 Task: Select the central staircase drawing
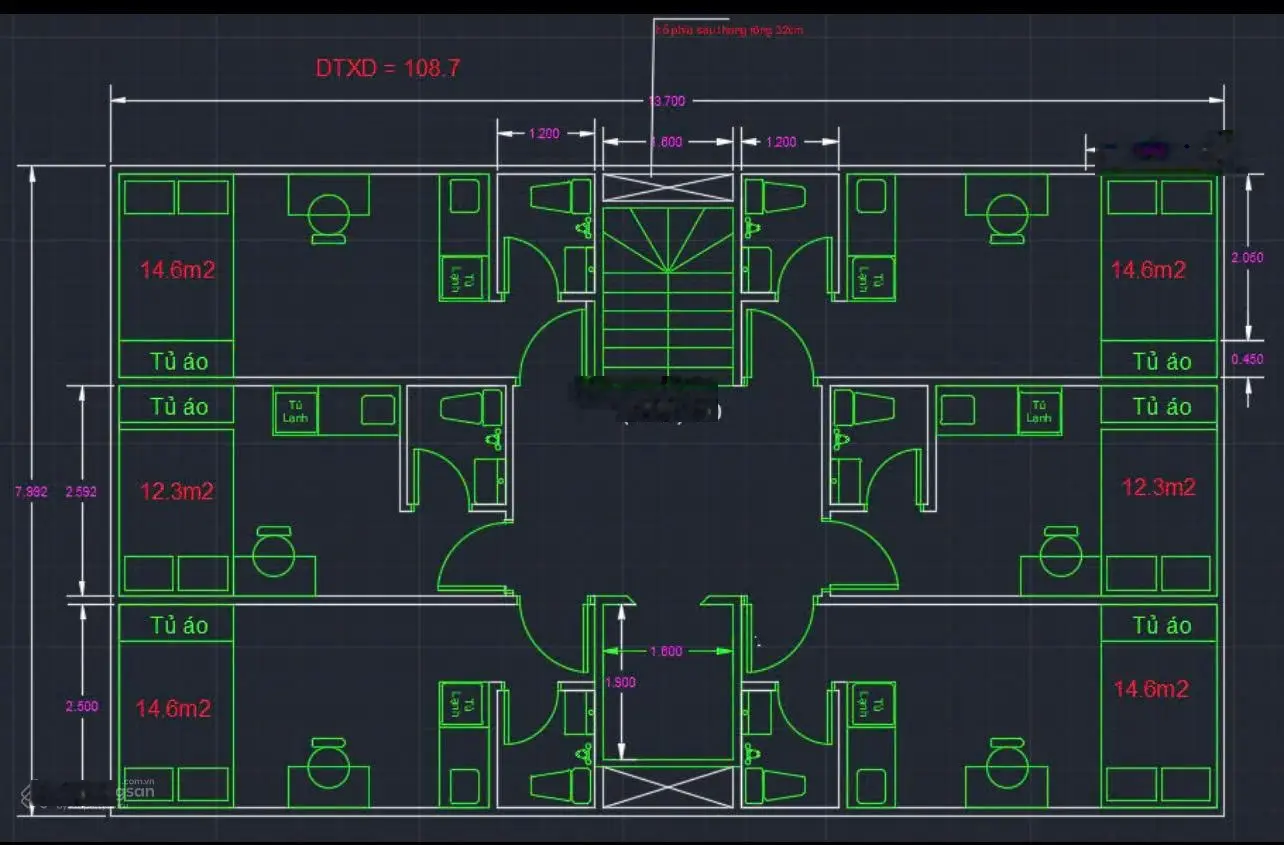click(x=668, y=290)
